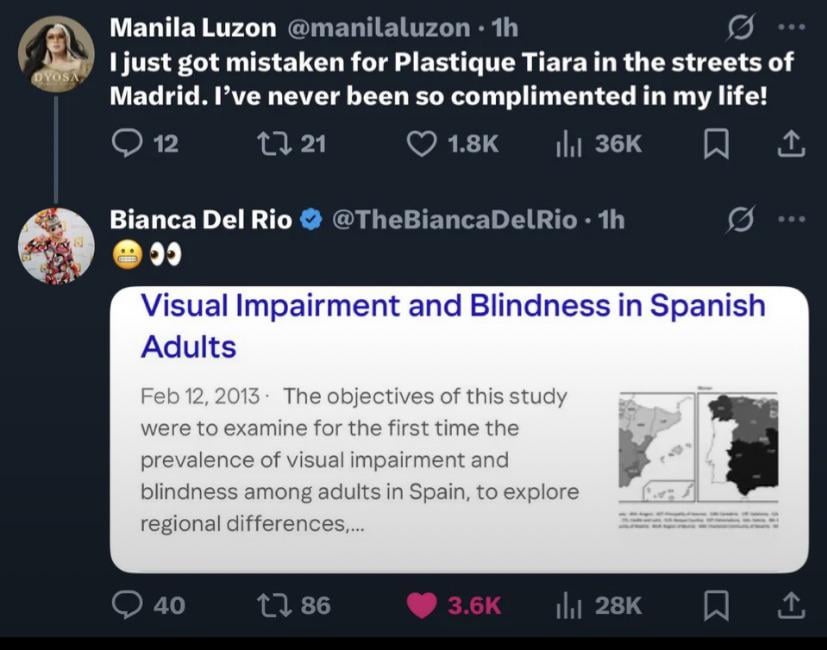
Task: Share Manila Luzon's tweet
Action: tap(790, 144)
